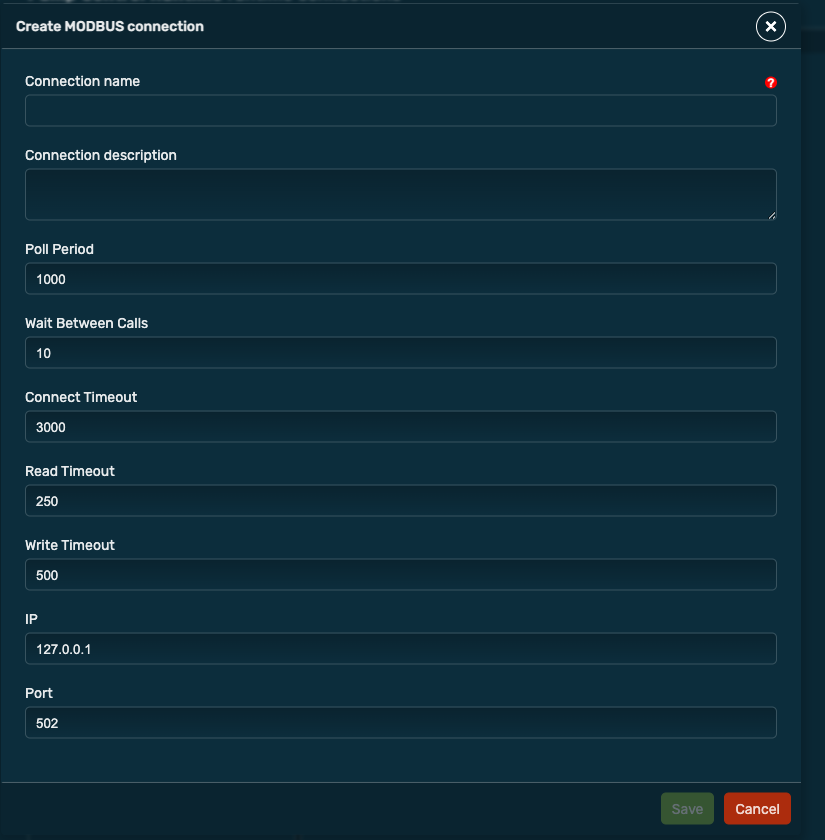Image resolution: width=825 pixels, height=840 pixels.
Task: Click the Create MODBUS connection title
Action: click(108, 26)
